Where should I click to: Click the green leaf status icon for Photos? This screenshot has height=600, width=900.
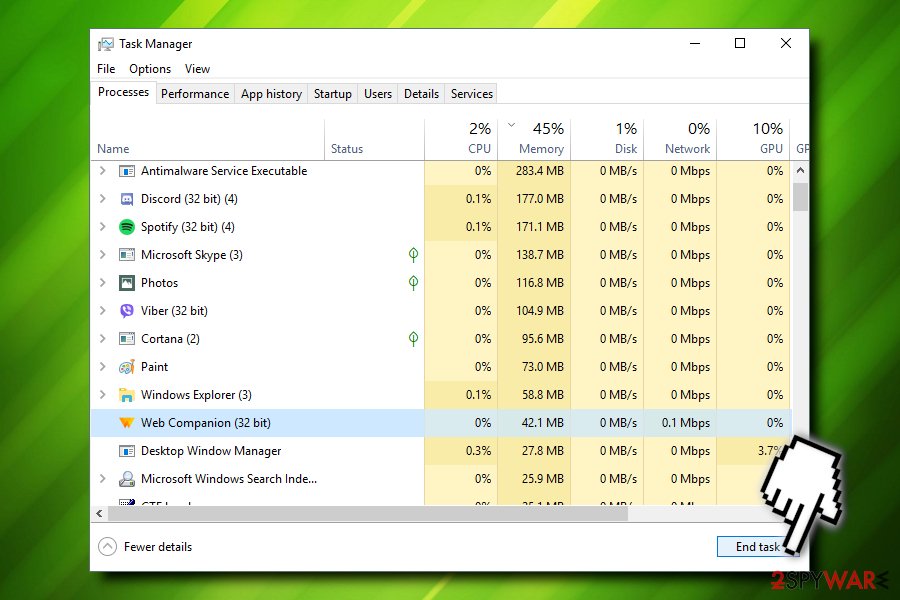[x=413, y=282]
